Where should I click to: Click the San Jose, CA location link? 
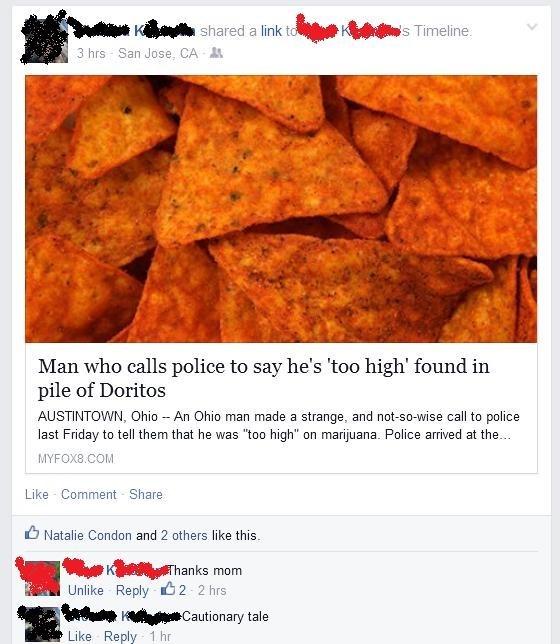click(x=158, y=53)
